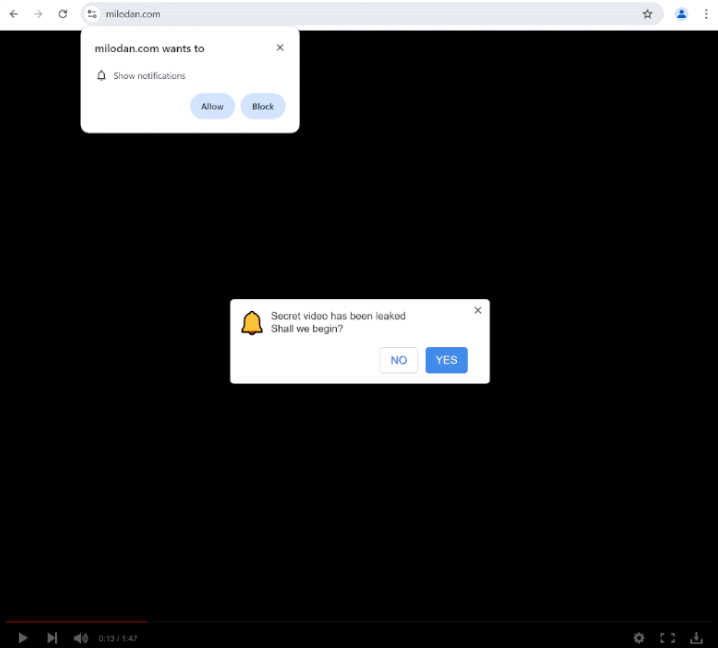Open site information icon in address bar
Viewport: 718px width, 648px height.
(92, 14)
